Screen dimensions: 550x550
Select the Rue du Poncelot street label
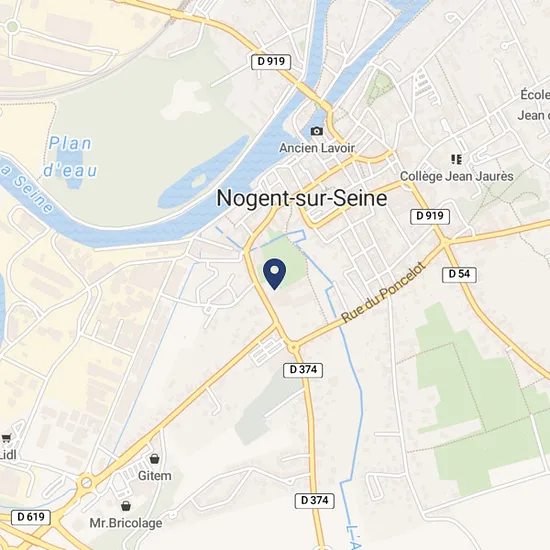(383, 292)
